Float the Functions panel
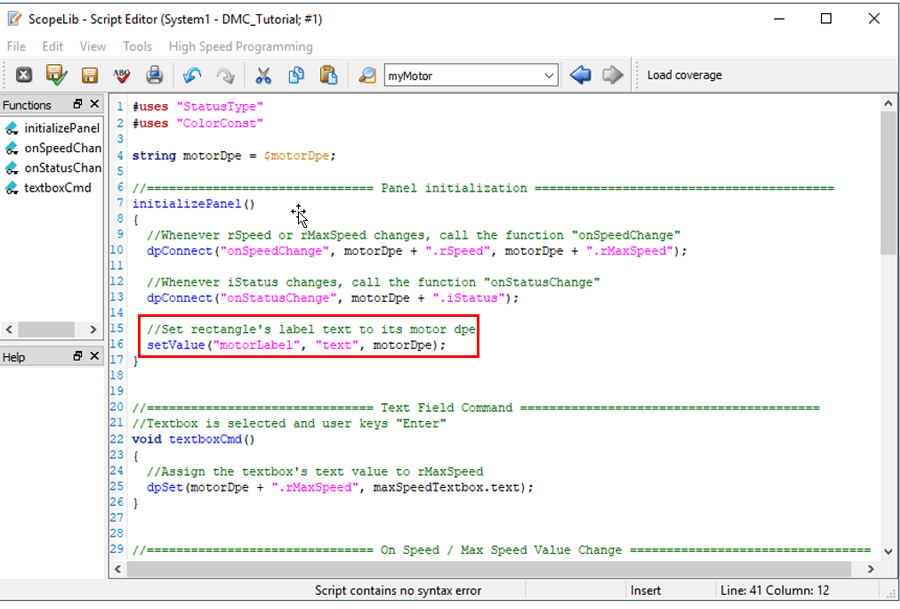The image size is (900, 609). coord(77,104)
